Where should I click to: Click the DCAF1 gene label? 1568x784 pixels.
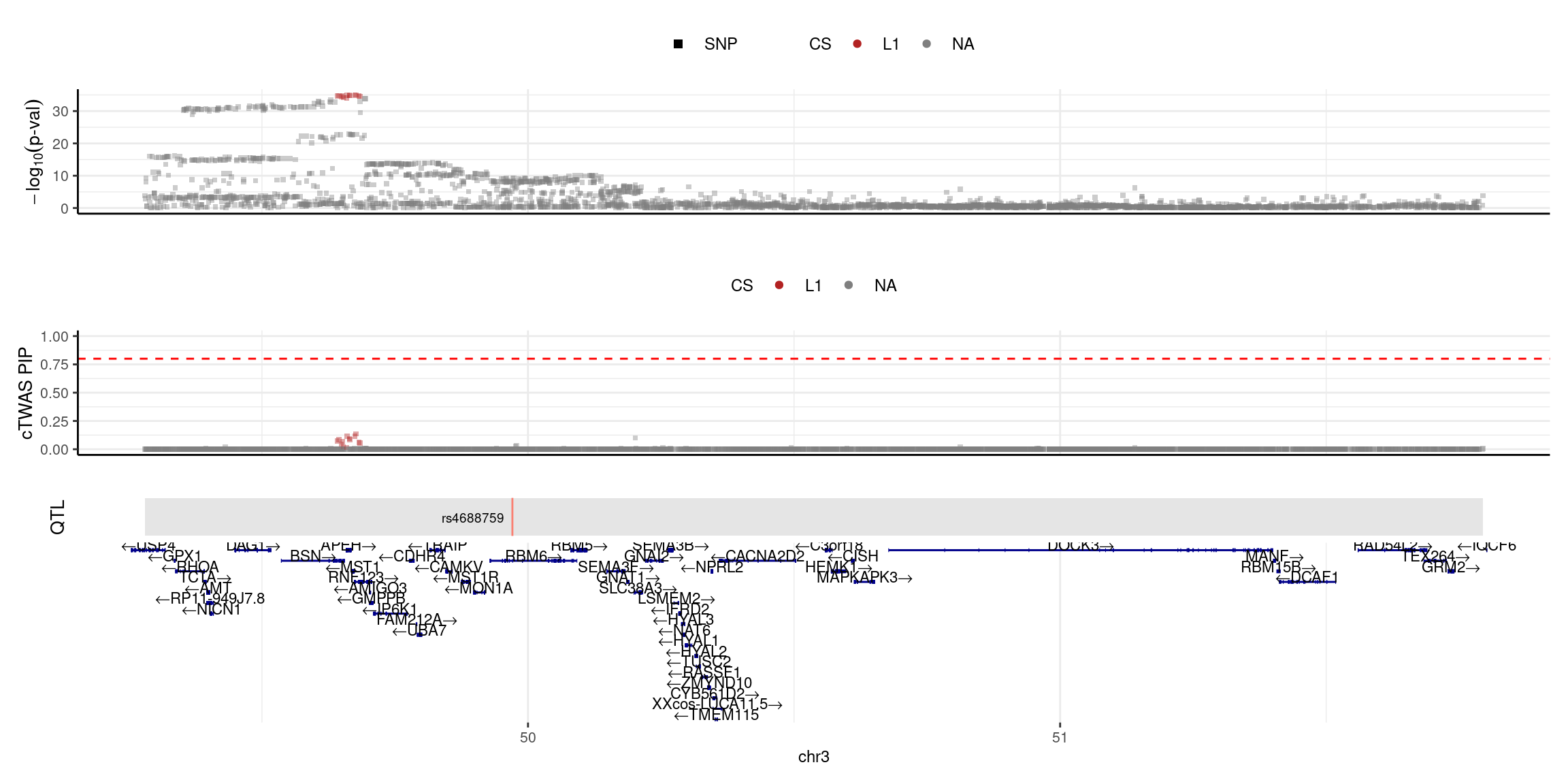pos(1313,578)
